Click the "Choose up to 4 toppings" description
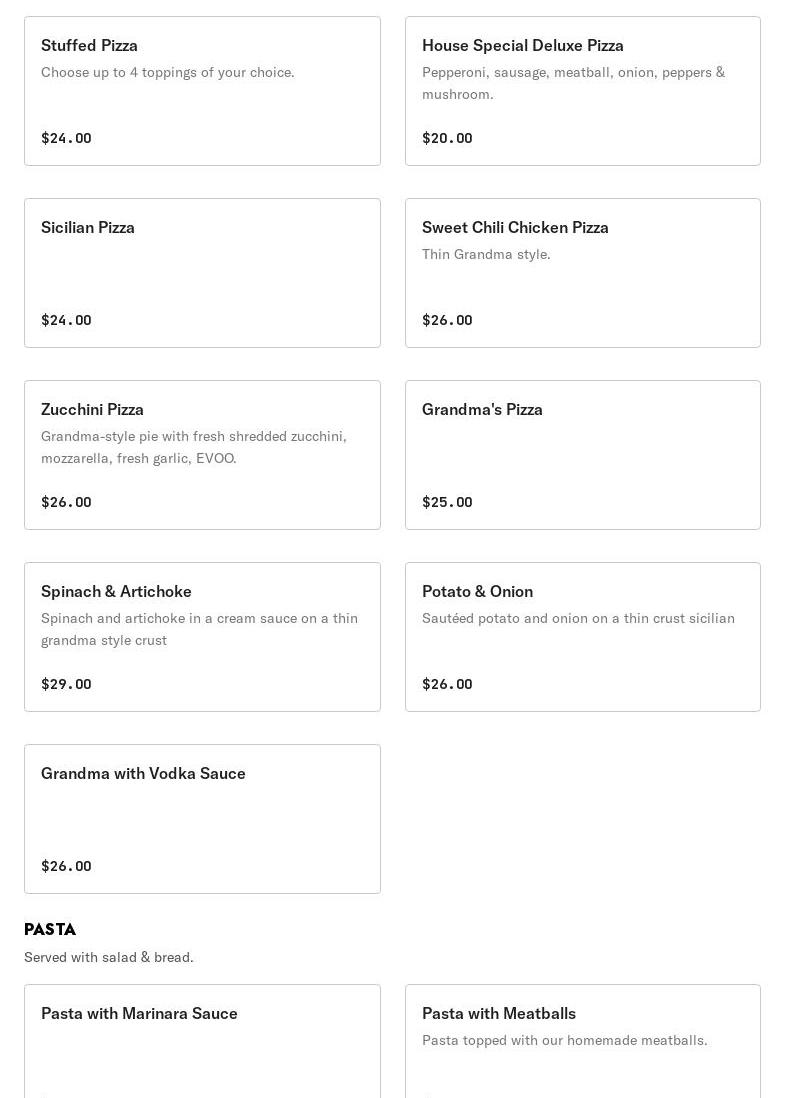Image resolution: width=785 pixels, height=1098 pixels. click(x=168, y=72)
